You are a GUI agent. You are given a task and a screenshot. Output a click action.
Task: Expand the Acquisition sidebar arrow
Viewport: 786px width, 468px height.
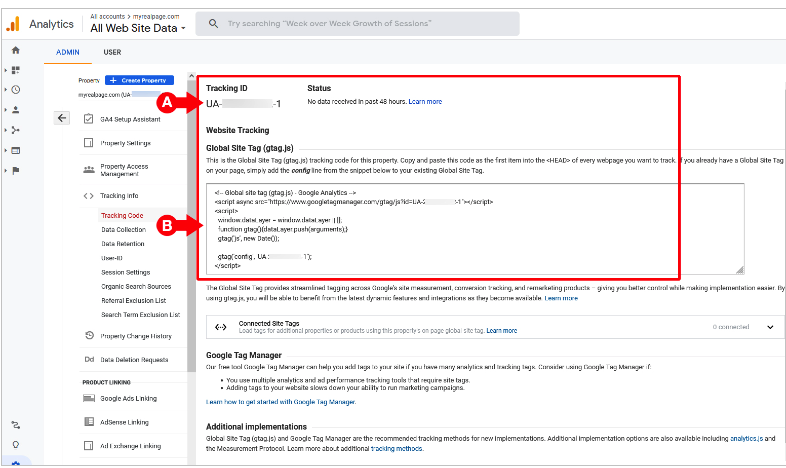(6, 130)
